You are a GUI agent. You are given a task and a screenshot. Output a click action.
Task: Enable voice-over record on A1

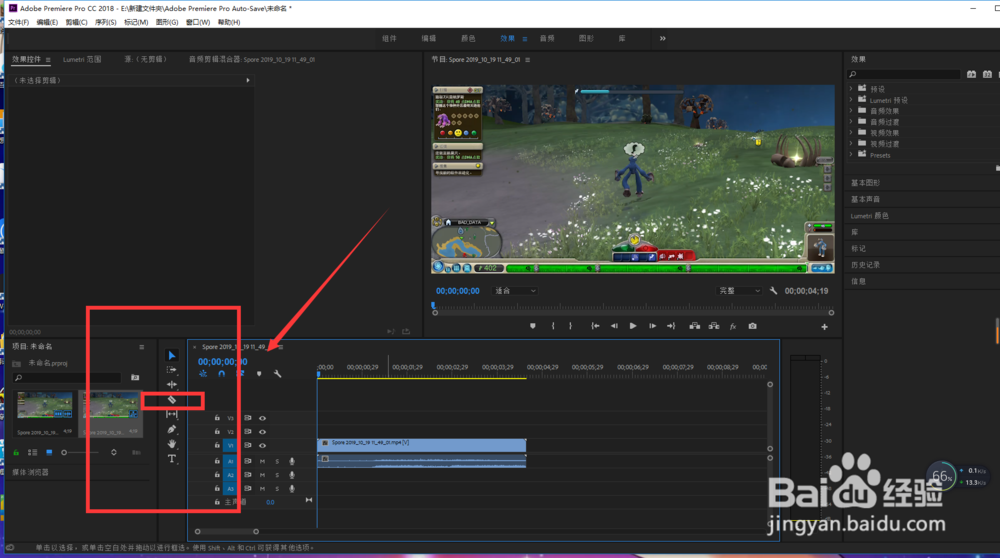point(292,461)
